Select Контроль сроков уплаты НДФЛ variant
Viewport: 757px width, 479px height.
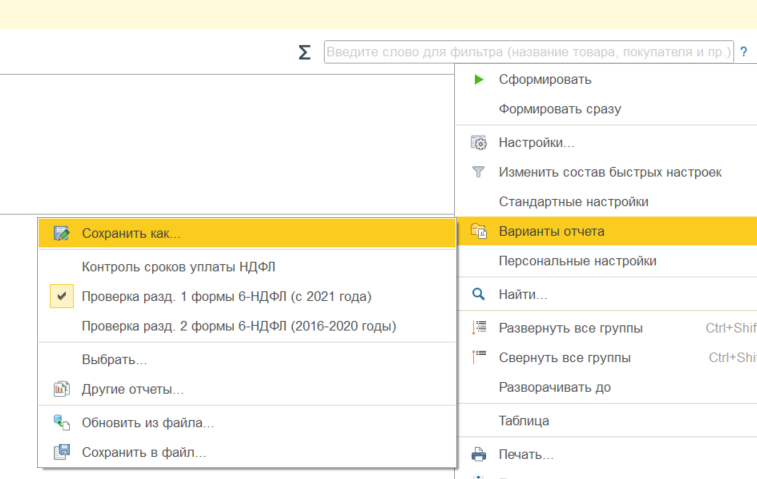178,266
